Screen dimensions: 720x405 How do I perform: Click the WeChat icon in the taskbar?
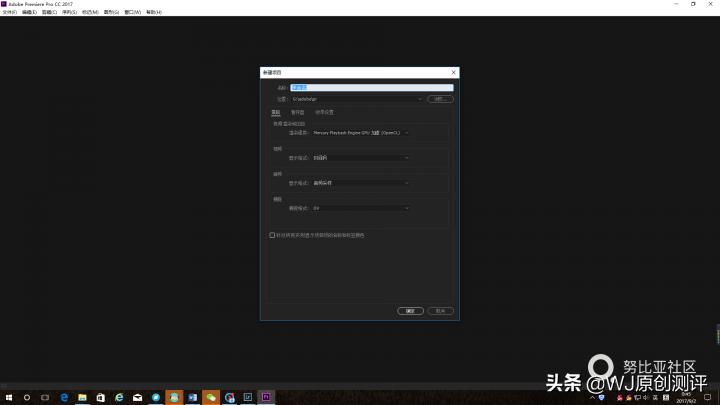click(x=210, y=397)
